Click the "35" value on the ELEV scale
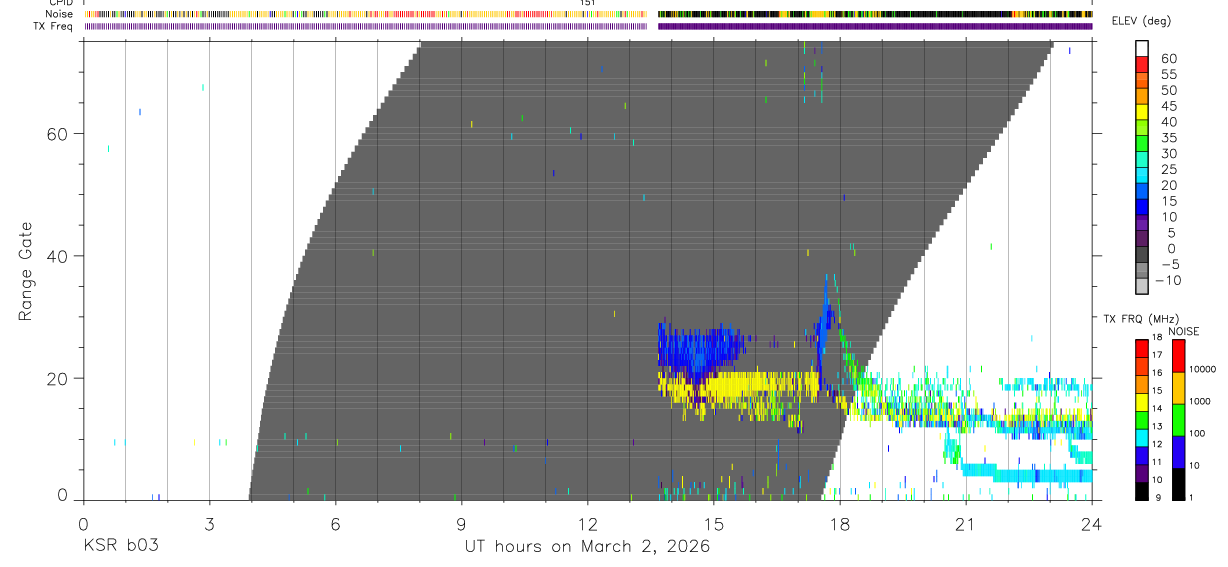 pos(1168,138)
